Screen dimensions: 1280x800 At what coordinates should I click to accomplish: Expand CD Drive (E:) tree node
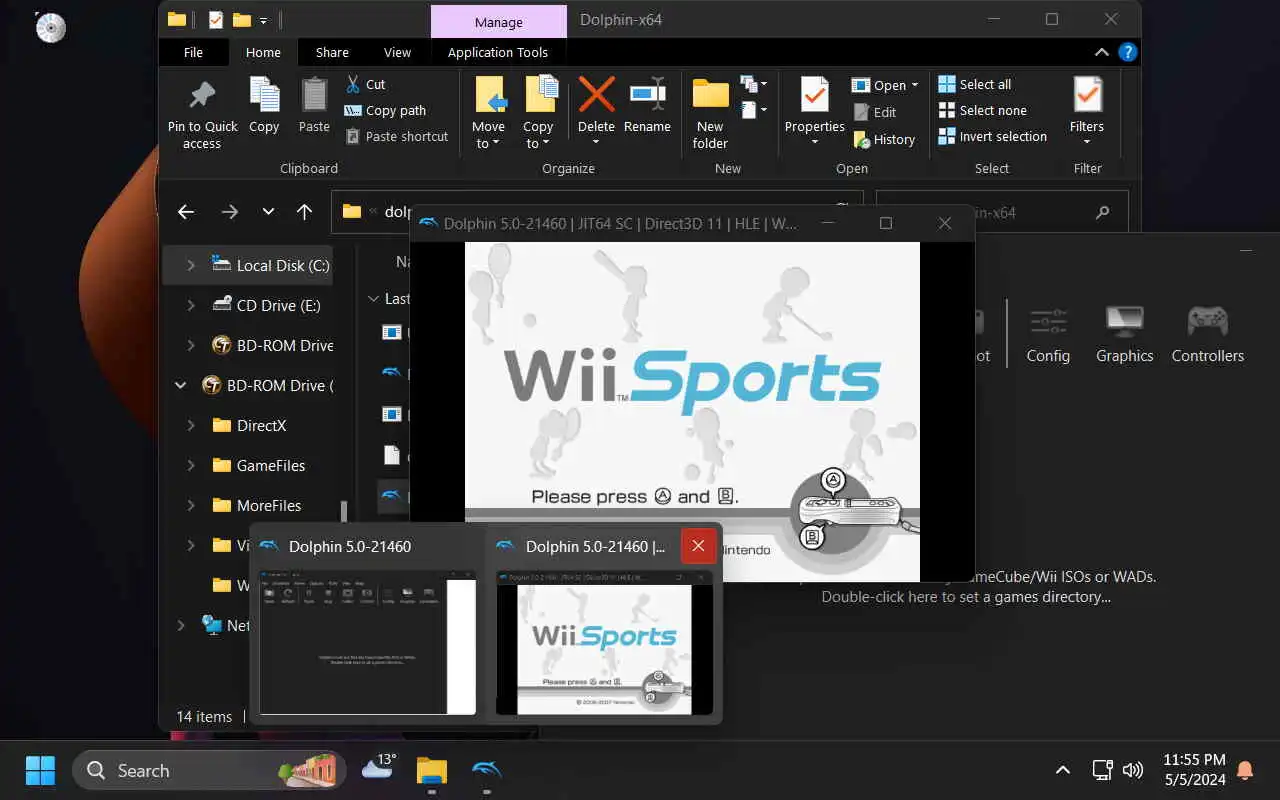click(191, 305)
